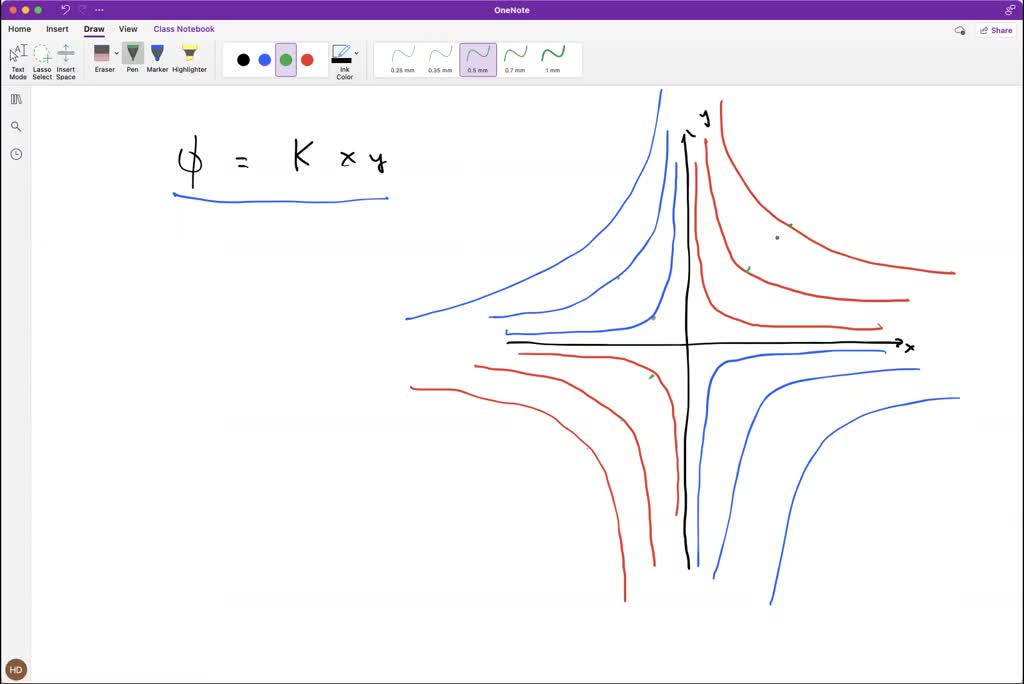Image resolution: width=1024 pixels, height=684 pixels.
Task: Expand the toolbar overflow ellipsis menu
Action: [x=99, y=10]
